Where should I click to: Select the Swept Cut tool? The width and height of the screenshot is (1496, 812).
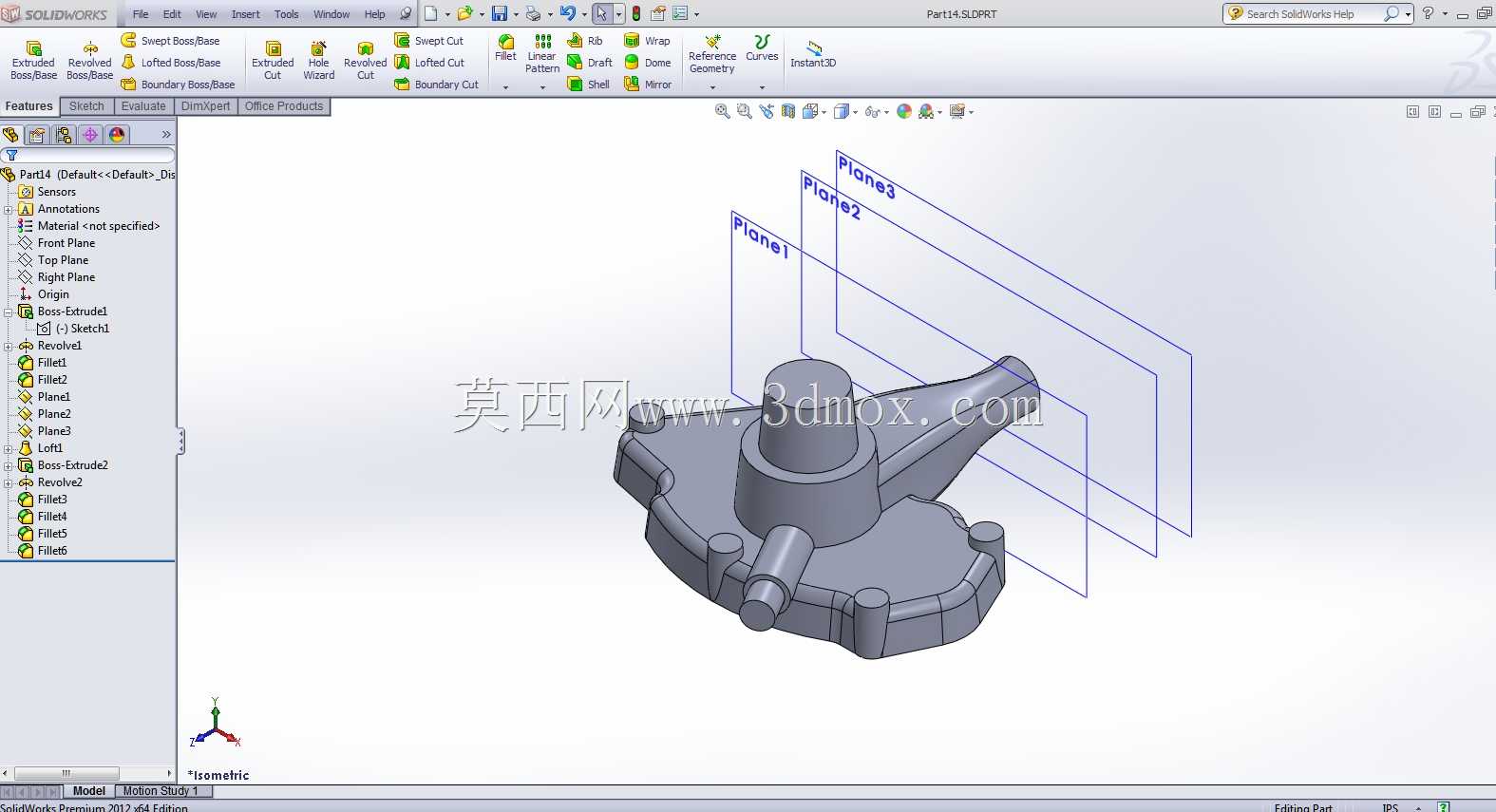pos(429,41)
